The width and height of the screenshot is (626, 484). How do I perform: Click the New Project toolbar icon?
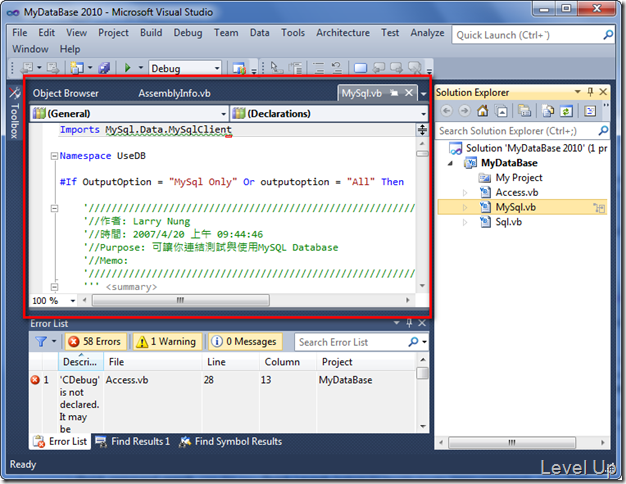point(77,68)
